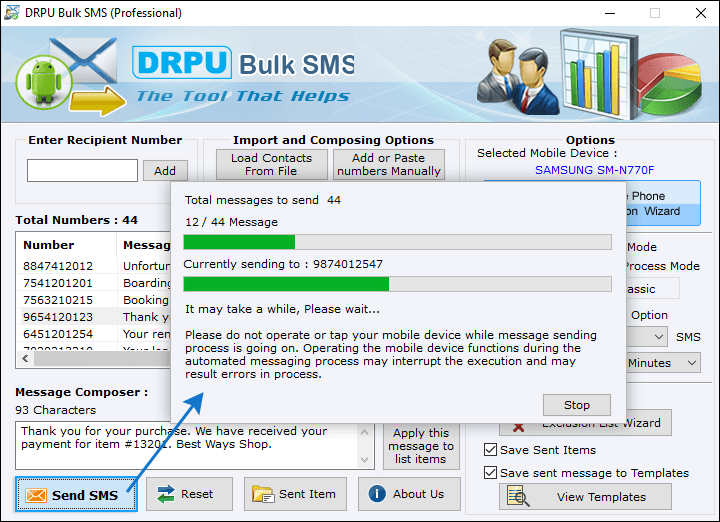
Task: Click the left scroll arrow of numbers list
Action: [25, 359]
